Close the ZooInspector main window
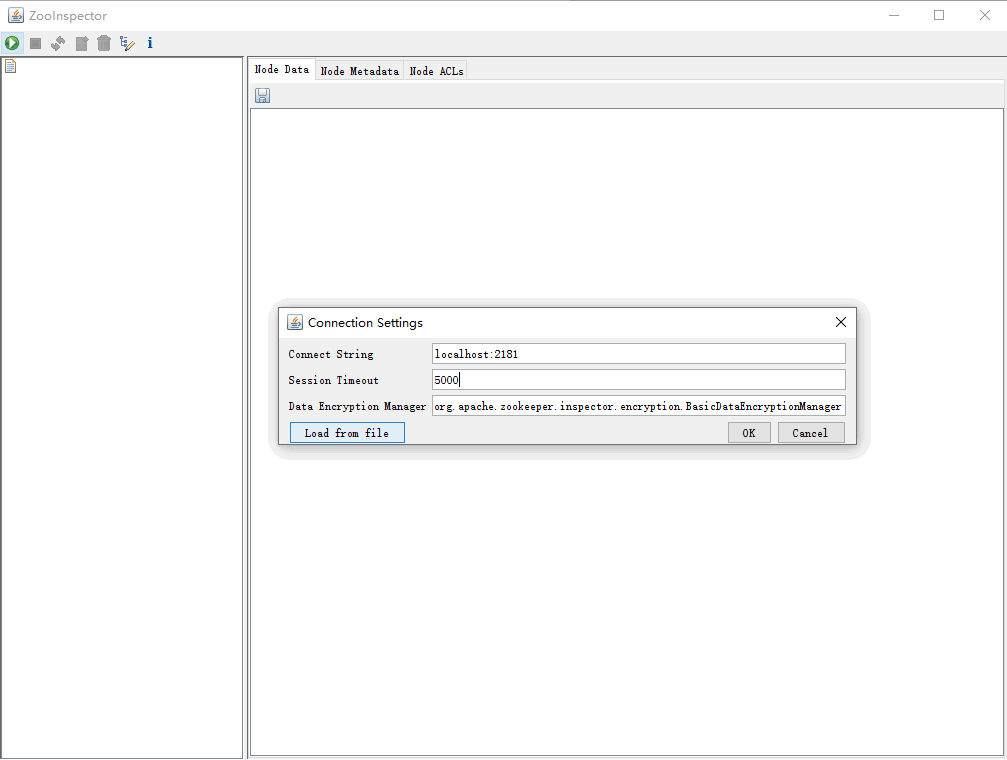 click(985, 15)
